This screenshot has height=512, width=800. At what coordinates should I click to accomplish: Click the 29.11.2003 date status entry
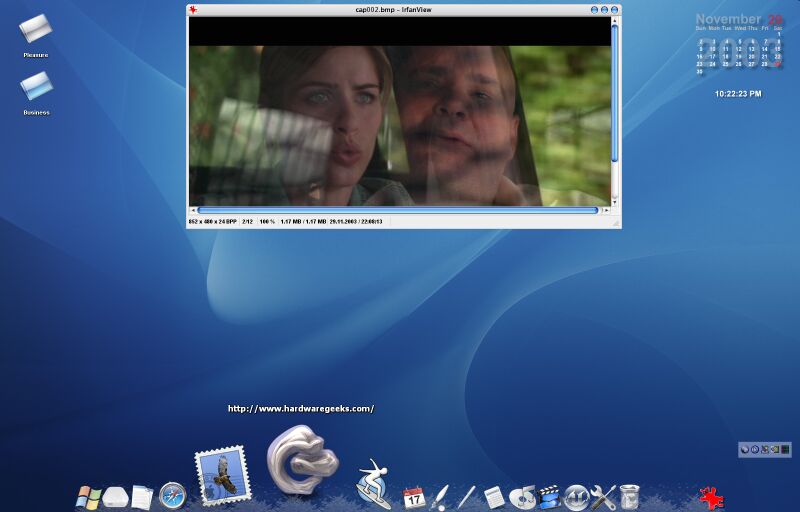tap(356, 222)
